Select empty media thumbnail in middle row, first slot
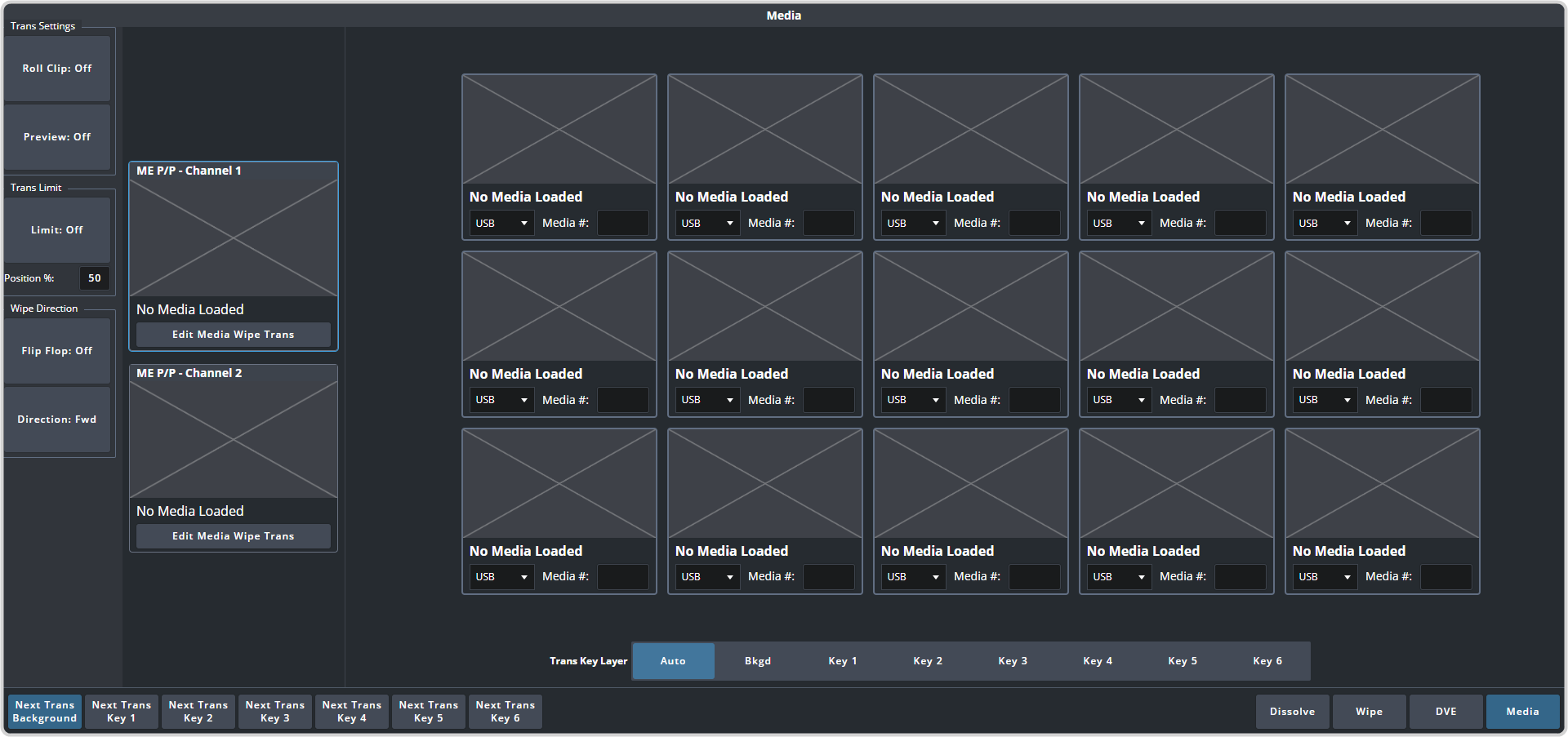 [559, 307]
